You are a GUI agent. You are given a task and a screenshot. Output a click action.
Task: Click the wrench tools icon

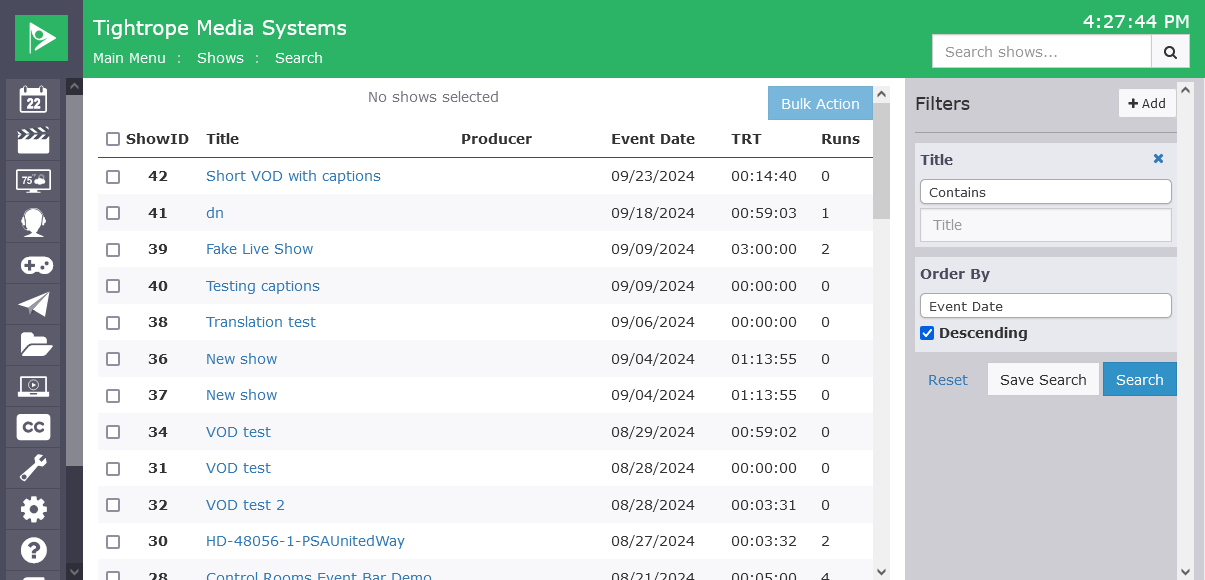tap(33, 468)
